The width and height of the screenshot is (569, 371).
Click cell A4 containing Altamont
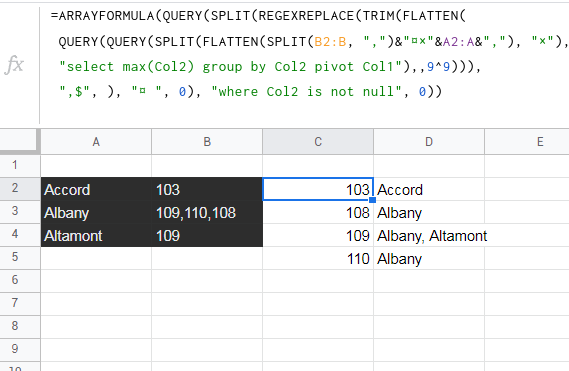pyautogui.click(x=96, y=235)
